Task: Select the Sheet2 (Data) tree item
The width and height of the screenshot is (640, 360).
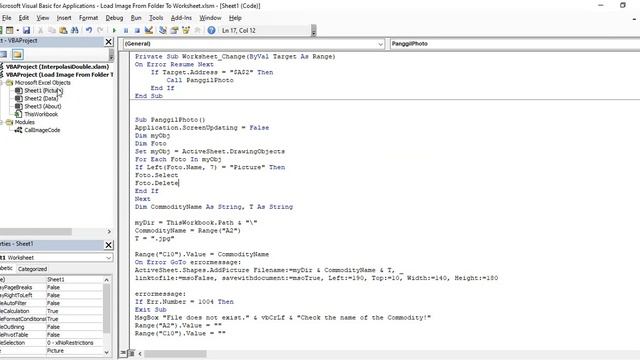Action: pos(41,98)
